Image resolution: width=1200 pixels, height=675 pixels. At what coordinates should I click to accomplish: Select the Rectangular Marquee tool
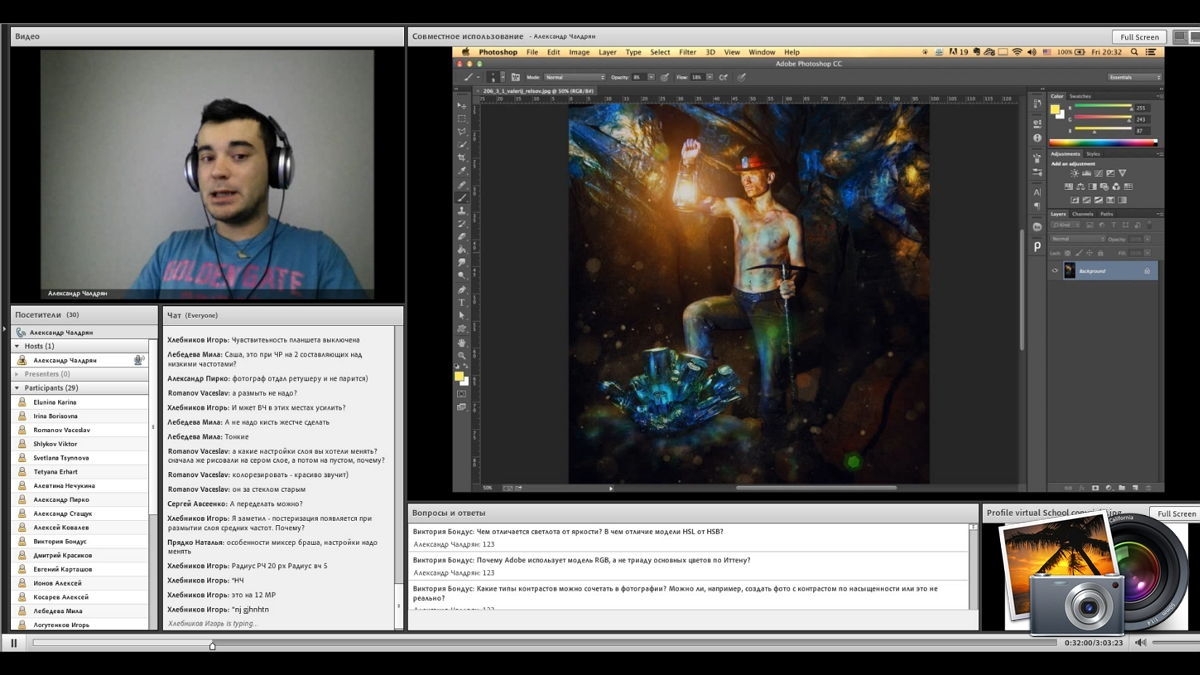pos(462,117)
